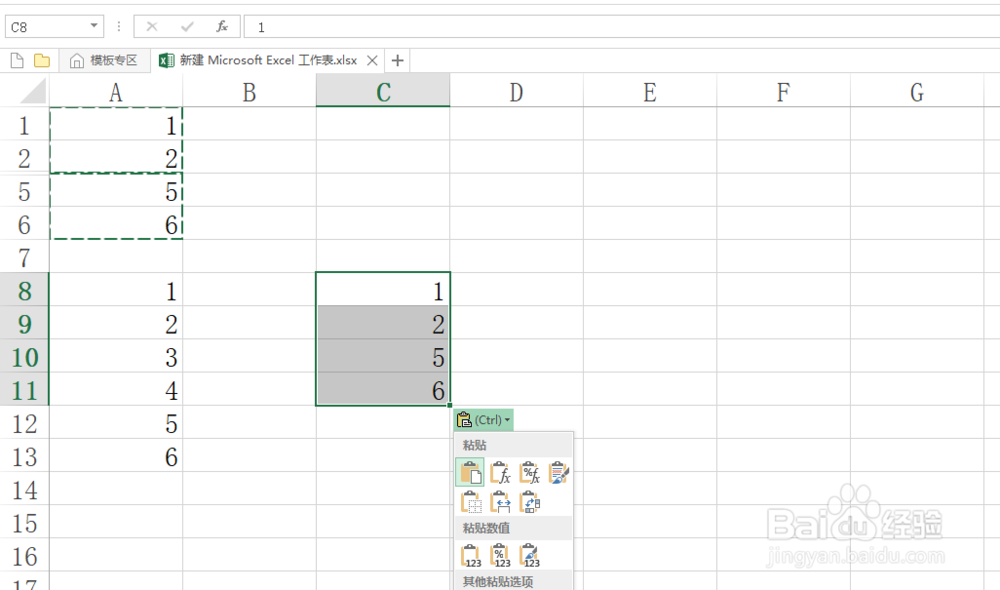This screenshot has height=590, width=1000.
Task: Choose Paste Values and Source Formatting option
Action: pyautogui.click(x=530, y=556)
